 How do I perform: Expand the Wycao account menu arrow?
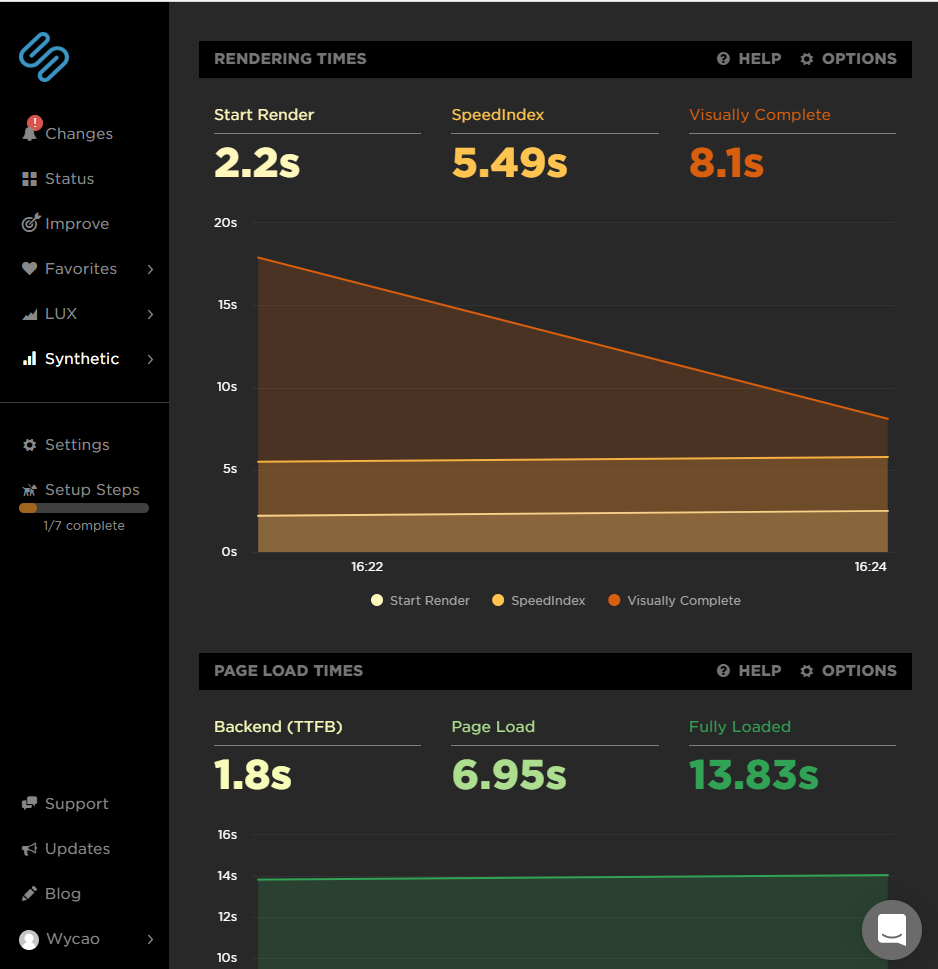pos(150,939)
